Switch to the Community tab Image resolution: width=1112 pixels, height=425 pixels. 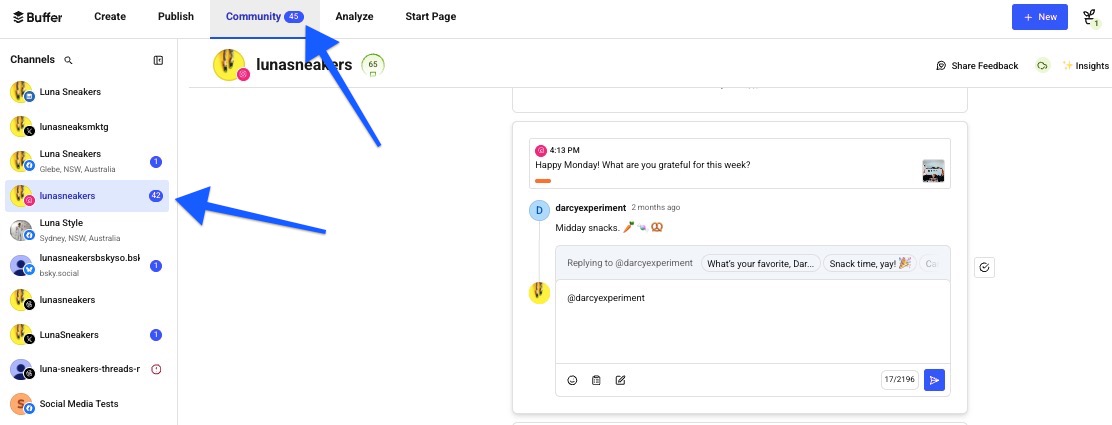click(265, 16)
